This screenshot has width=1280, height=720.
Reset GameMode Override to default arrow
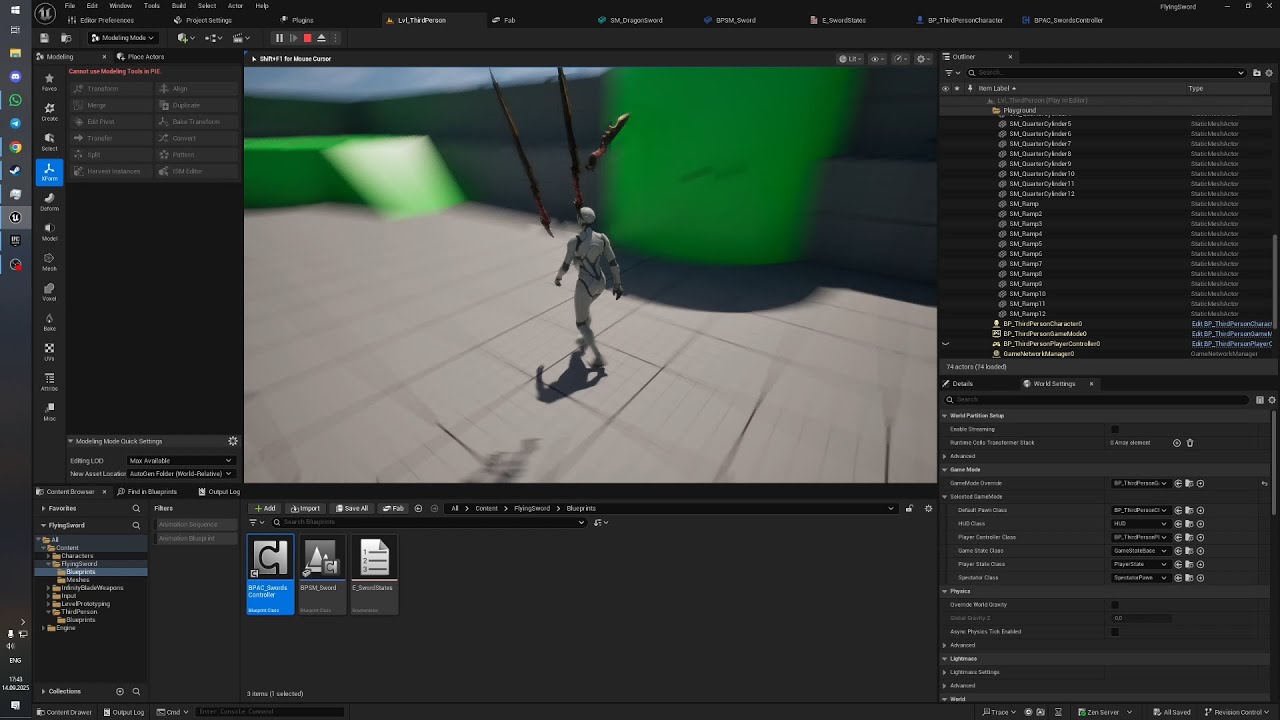pyautogui.click(x=1264, y=483)
